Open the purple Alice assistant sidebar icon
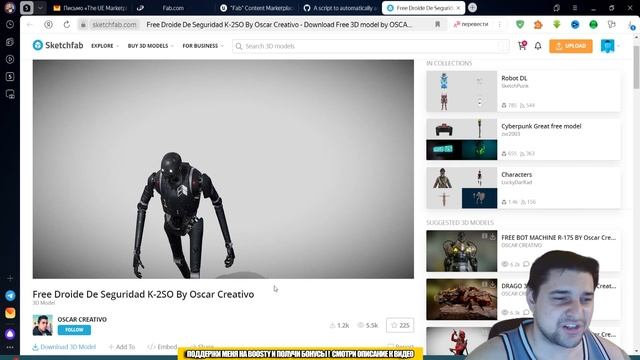This screenshot has height=360, width=640. [x=10, y=334]
